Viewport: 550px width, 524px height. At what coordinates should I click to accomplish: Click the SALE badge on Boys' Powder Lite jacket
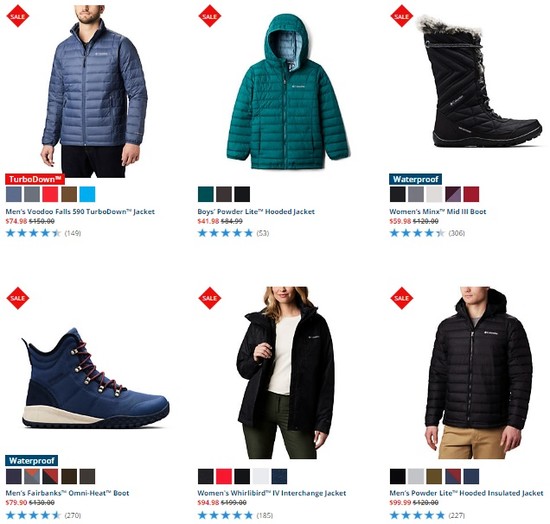coord(210,16)
